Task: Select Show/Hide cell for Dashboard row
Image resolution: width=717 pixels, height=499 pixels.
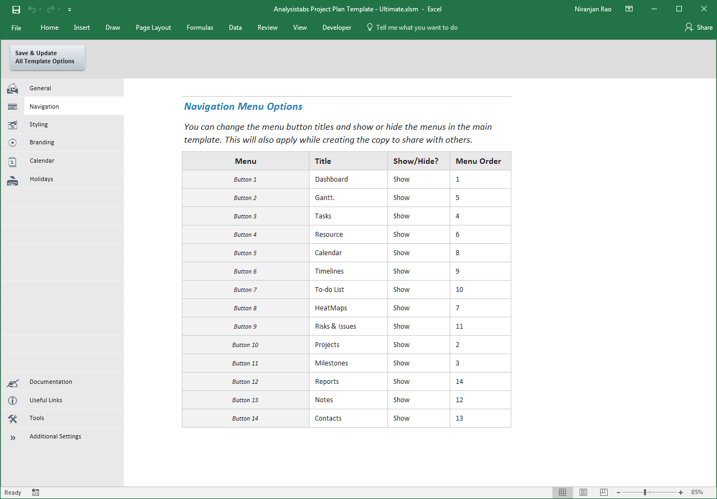Action: [x=418, y=179]
